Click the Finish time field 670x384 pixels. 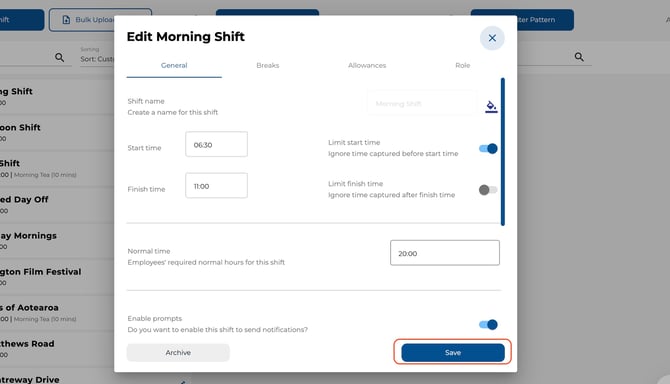216,185
